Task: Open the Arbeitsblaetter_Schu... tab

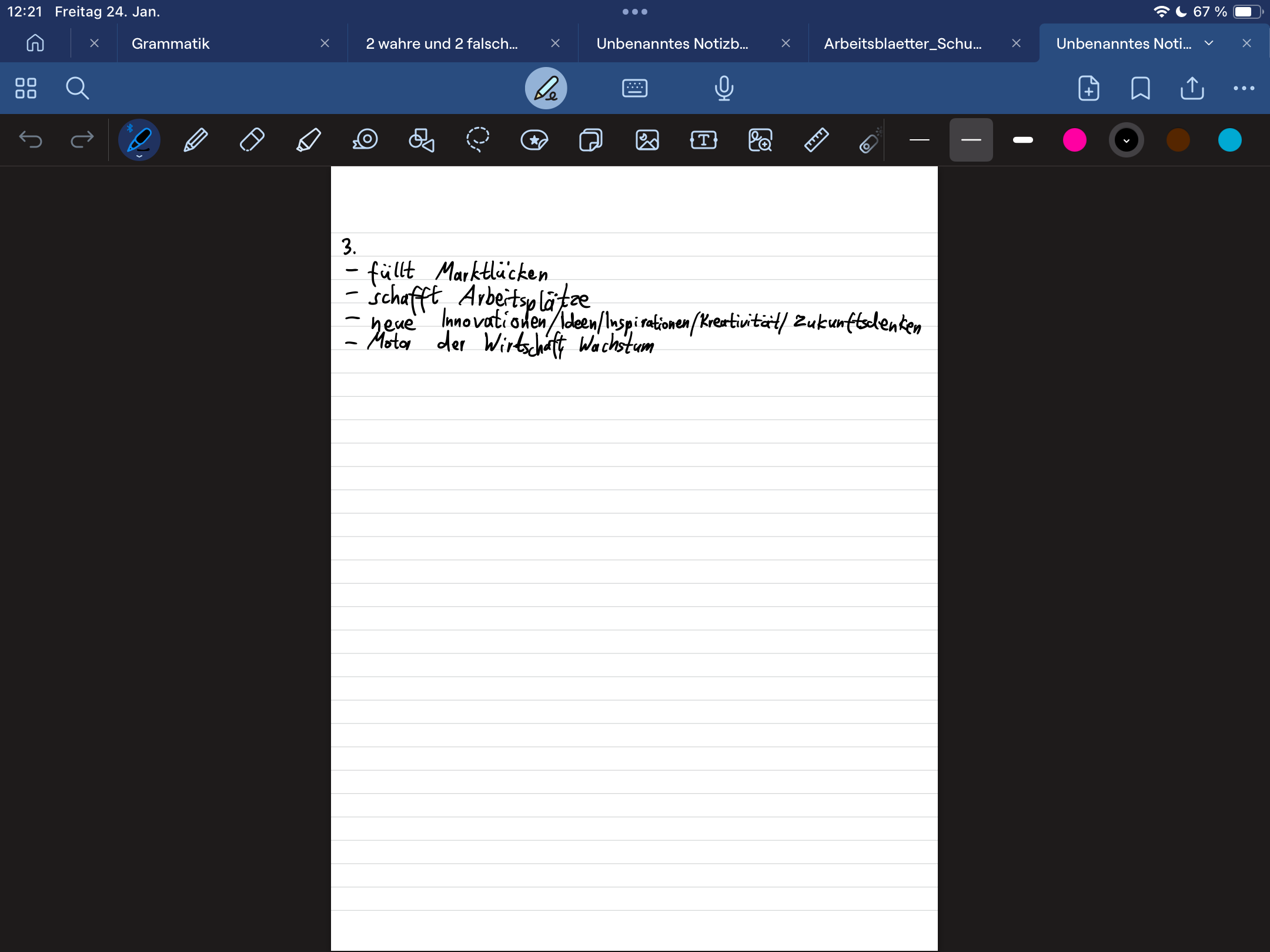Action: pyautogui.click(x=903, y=43)
